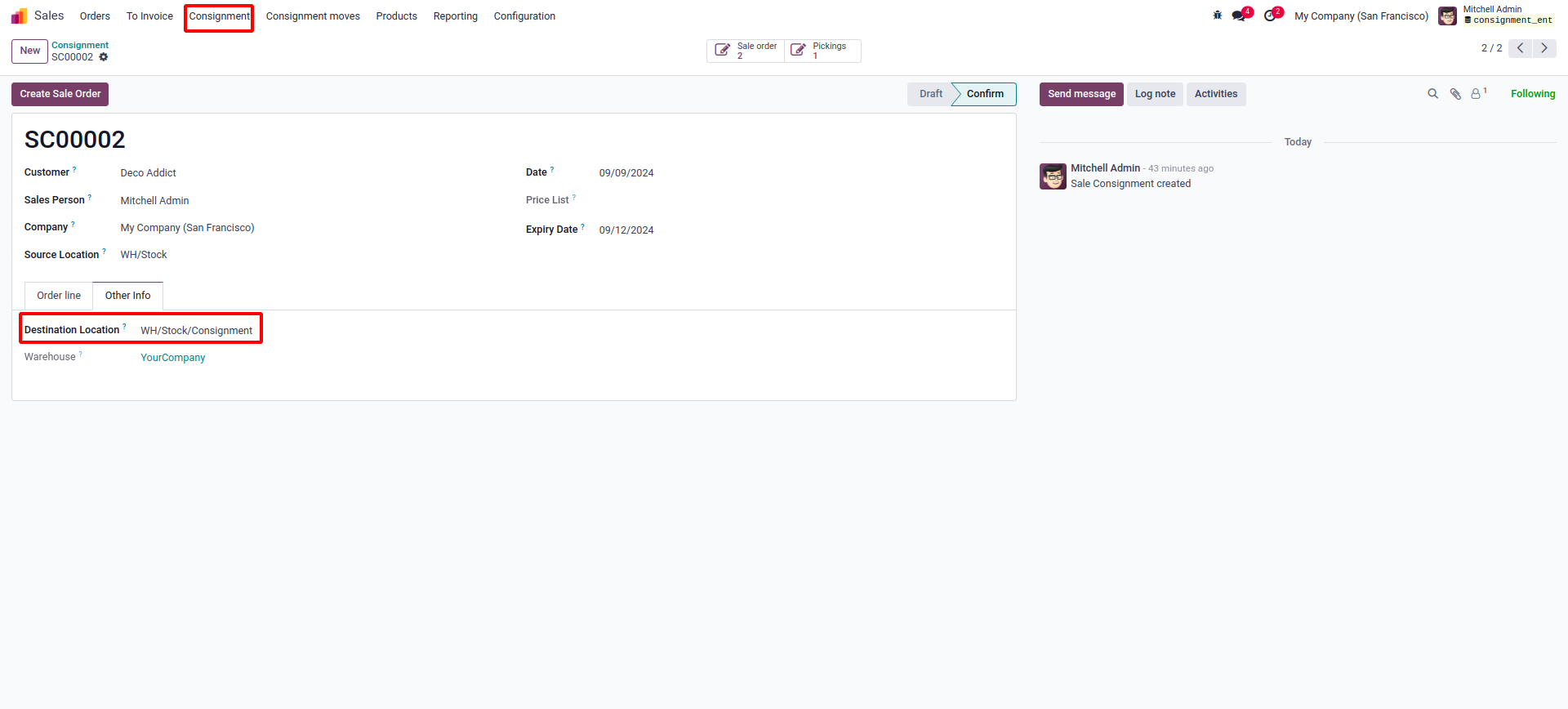Image resolution: width=1568 pixels, height=709 pixels.
Task: Open the activities clock icon
Action: (1271, 16)
